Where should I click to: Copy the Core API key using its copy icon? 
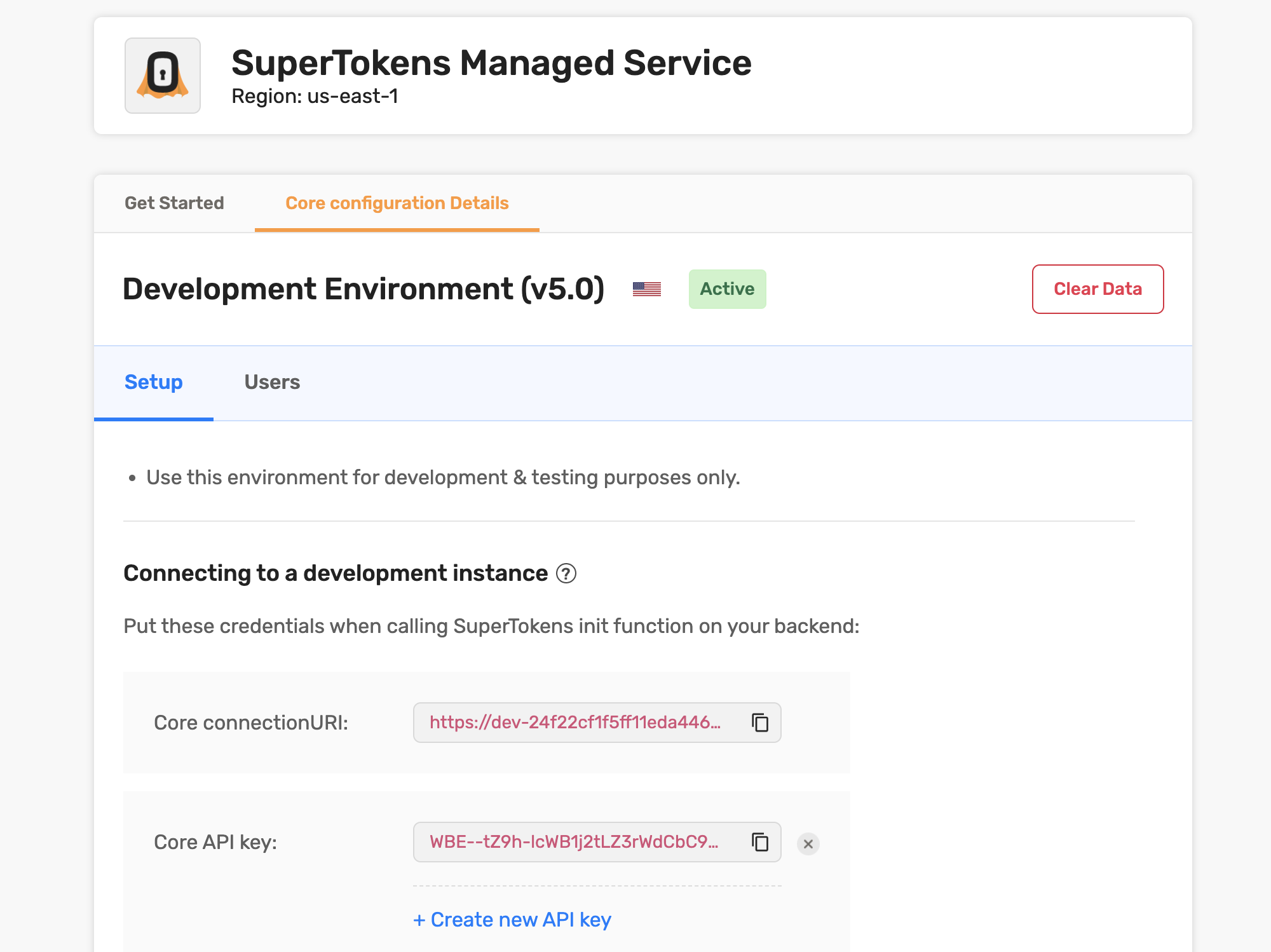point(761,842)
